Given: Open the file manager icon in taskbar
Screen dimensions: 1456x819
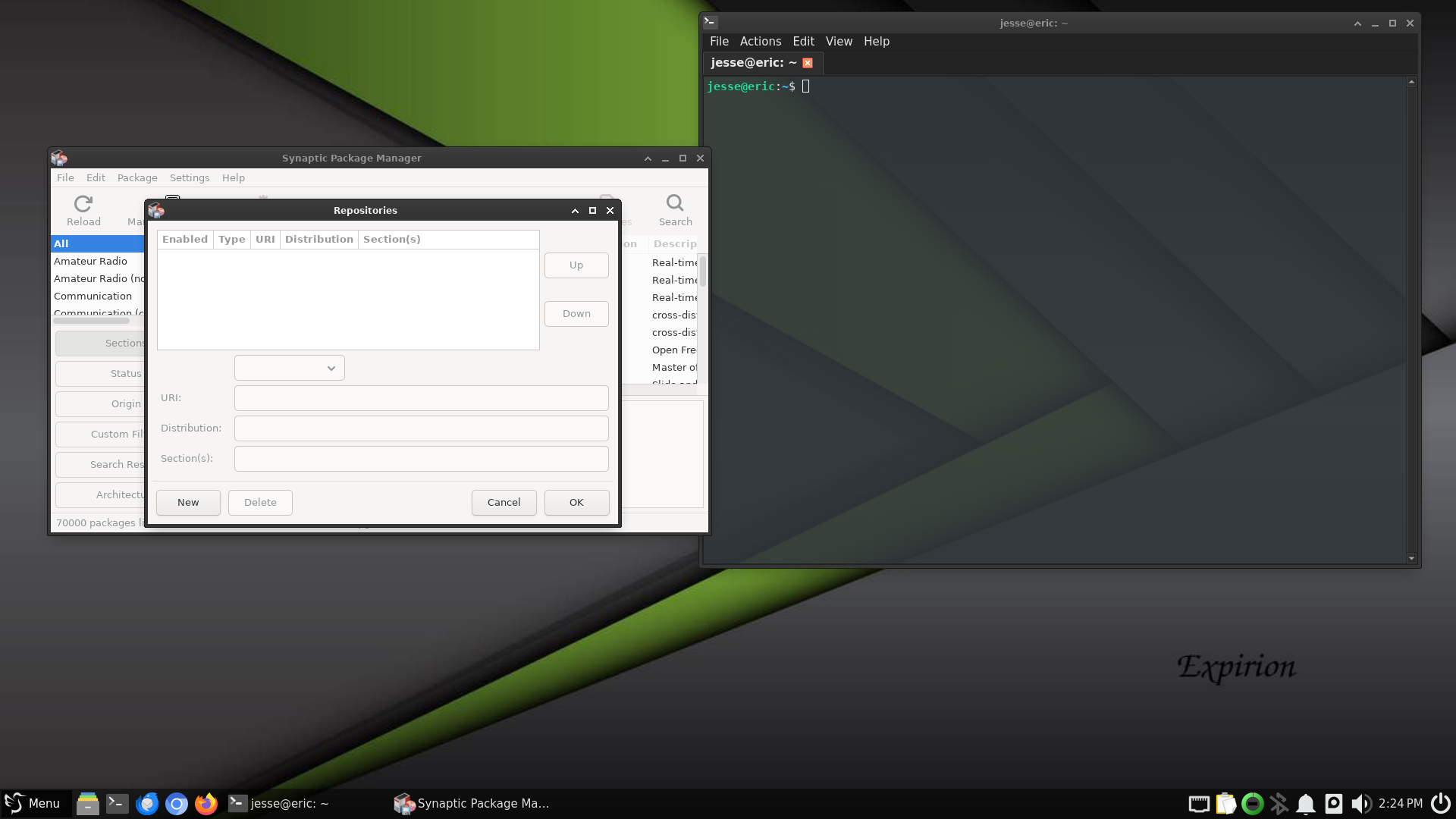Looking at the screenshot, I should tap(88, 803).
